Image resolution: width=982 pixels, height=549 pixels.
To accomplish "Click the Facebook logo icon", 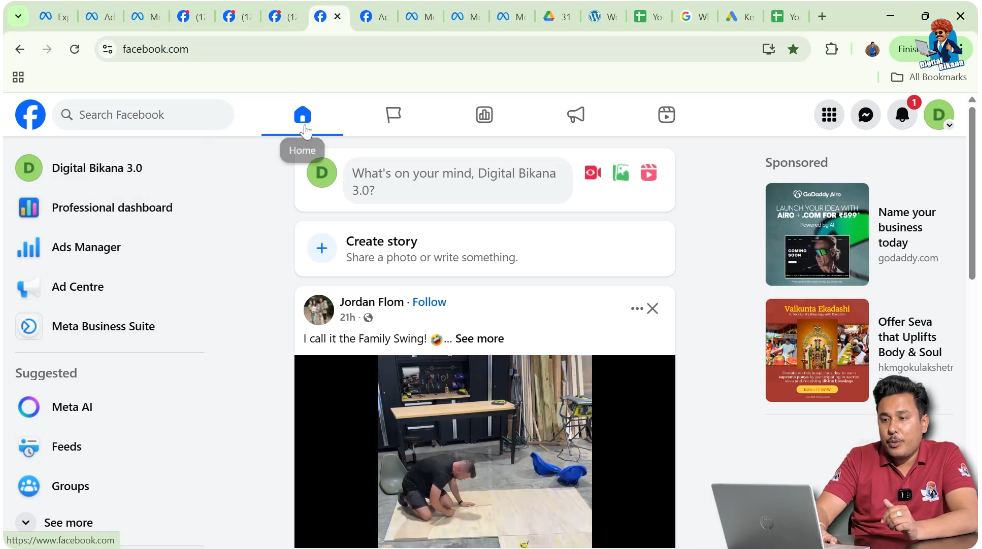I will point(30,115).
